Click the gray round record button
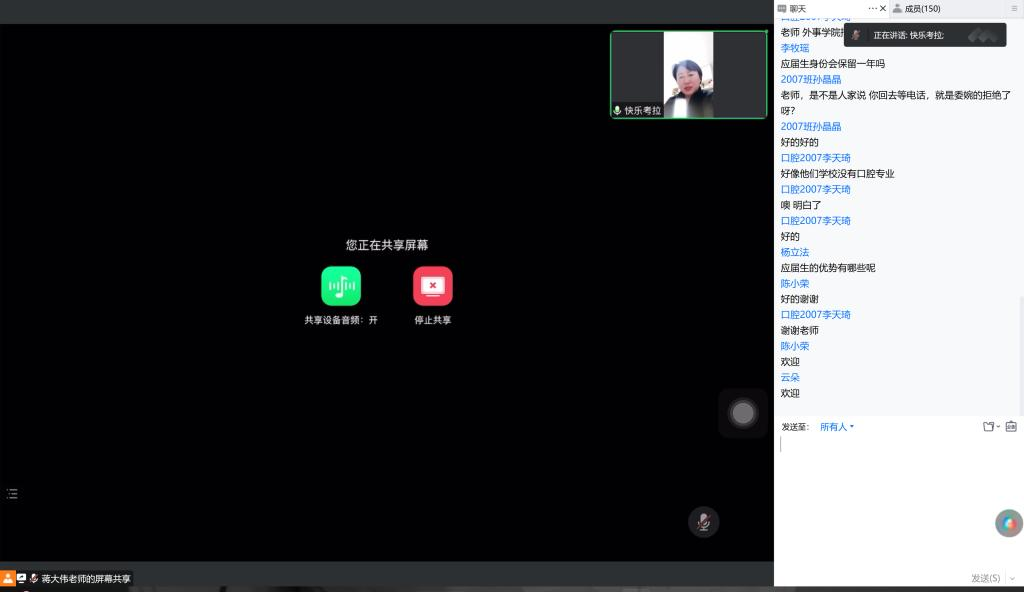The height and width of the screenshot is (592, 1024). coord(742,413)
